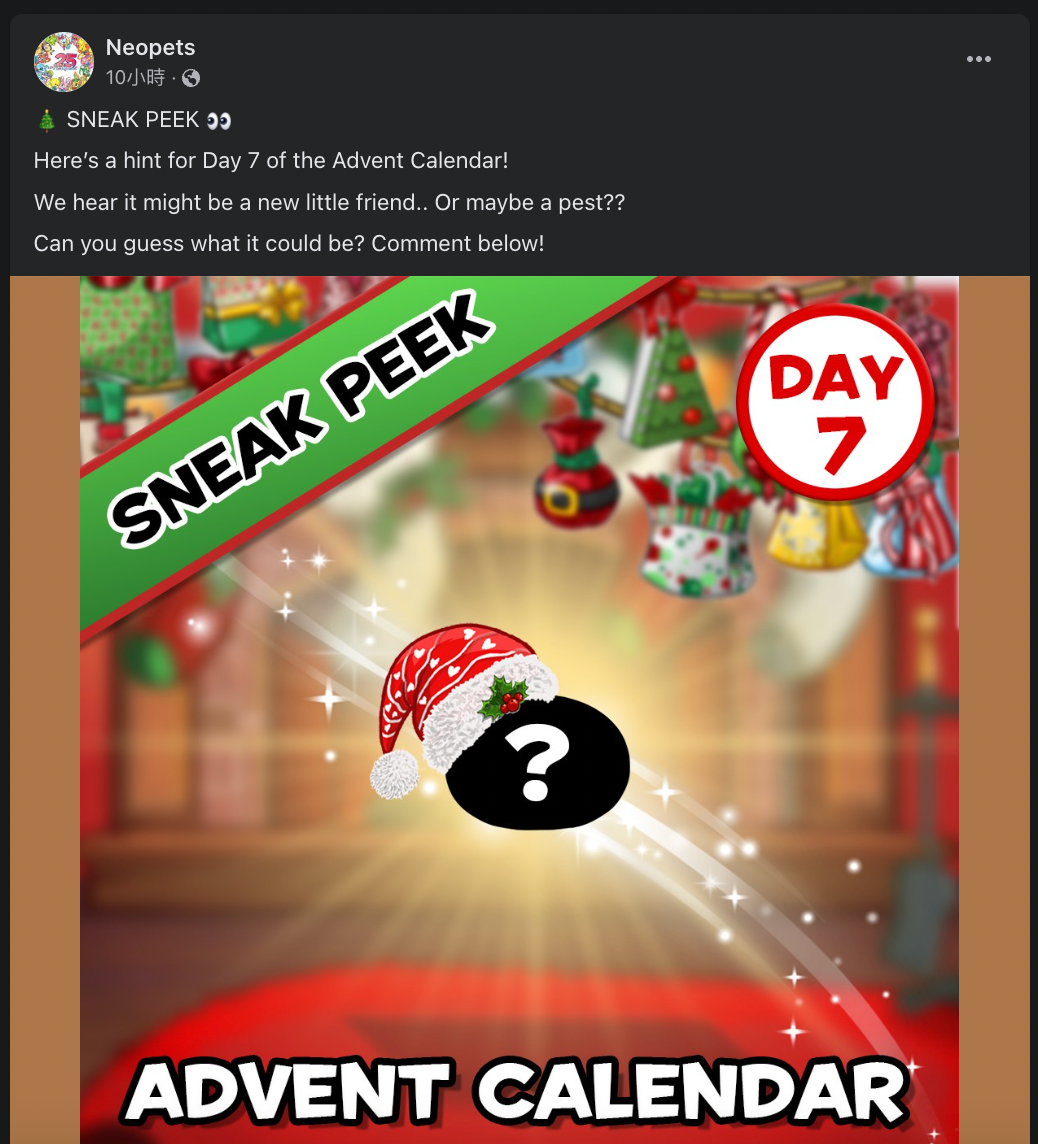This screenshot has width=1038, height=1144.
Task: Click the 'Comment below!' post text line
Action: tap(457, 244)
